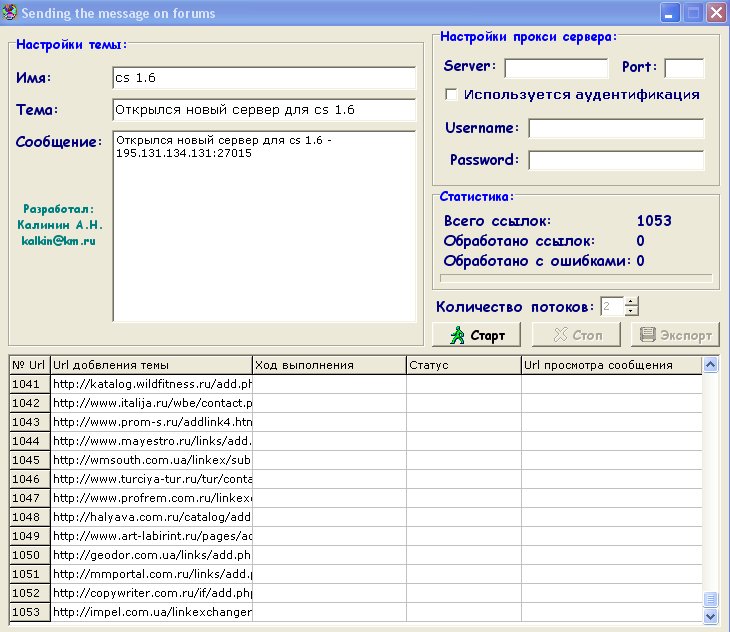This screenshot has width=730, height=632.
Task: Select the wmsouth.com.ua URL cell
Action: pyautogui.click(x=151, y=460)
